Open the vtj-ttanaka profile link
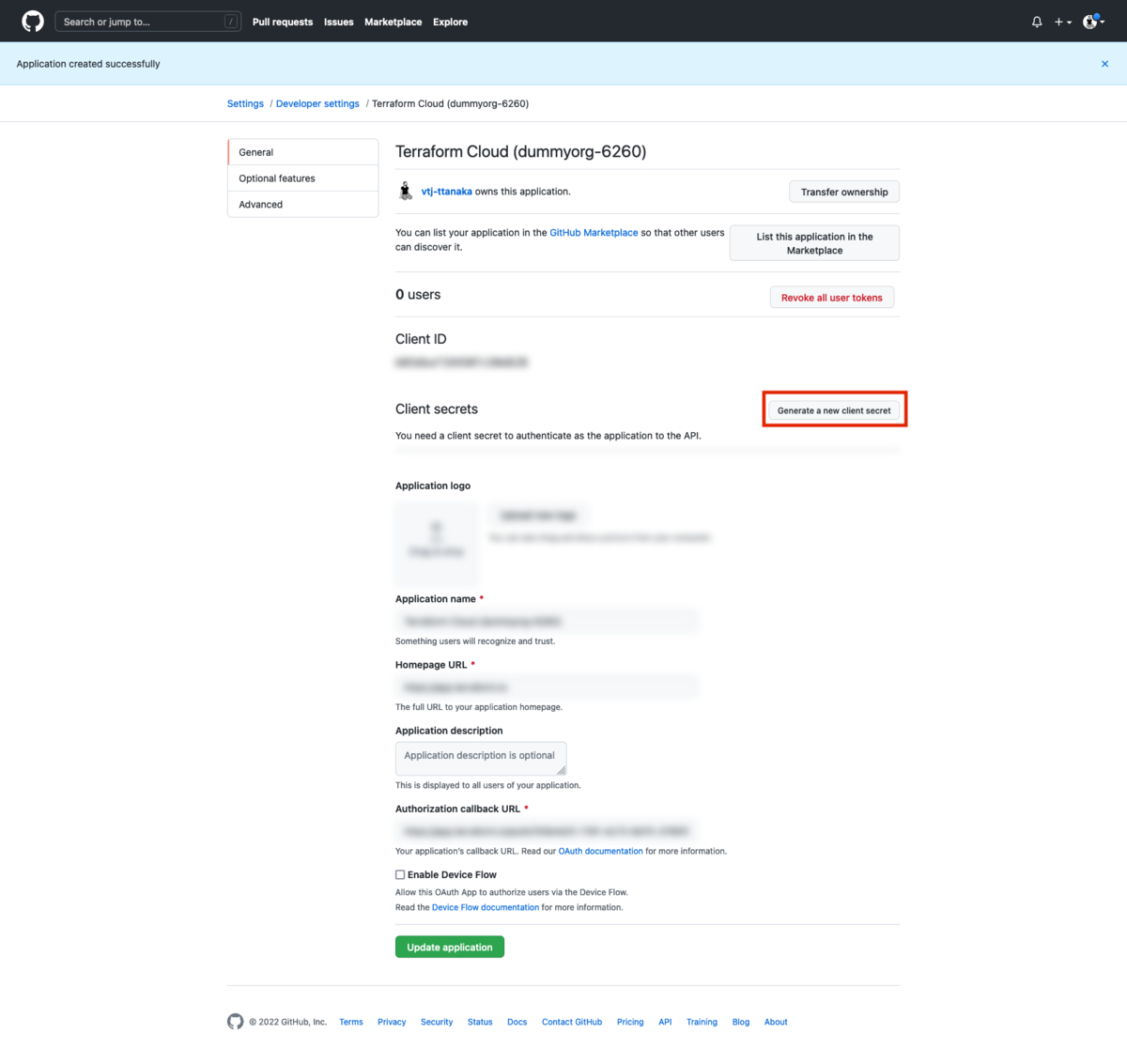This screenshot has width=1127, height=1064. tap(446, 192)
